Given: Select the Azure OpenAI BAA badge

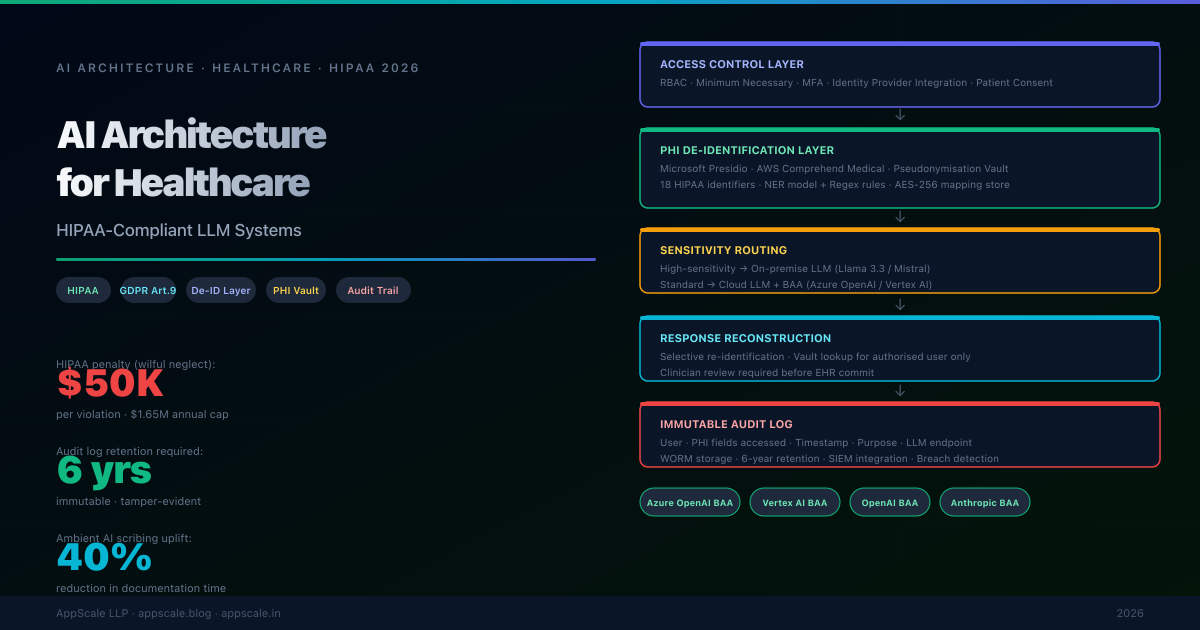Looking at the screenshot, I should coord(689,502).
